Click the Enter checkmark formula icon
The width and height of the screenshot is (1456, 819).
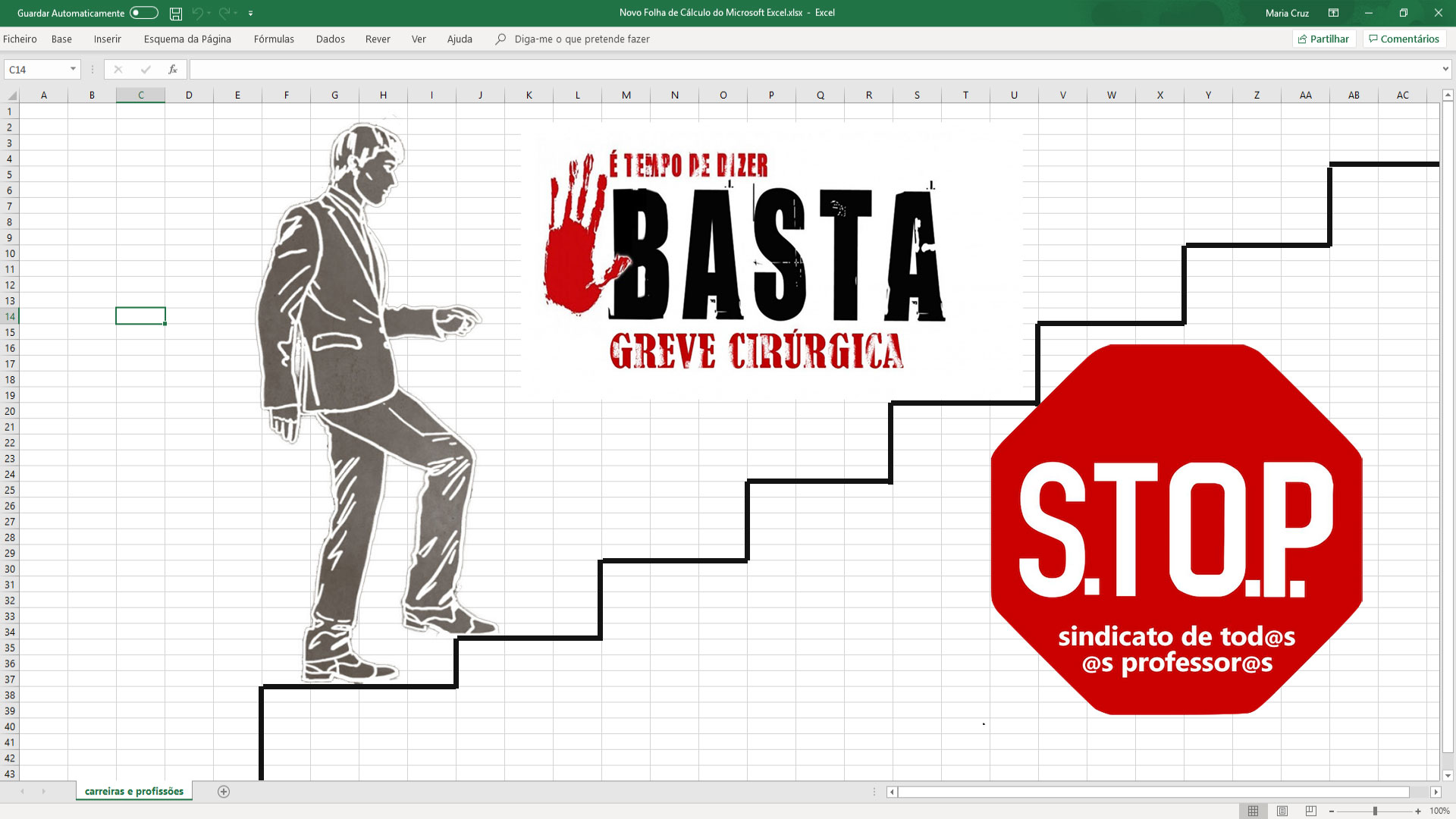click(x=146, y=69)
